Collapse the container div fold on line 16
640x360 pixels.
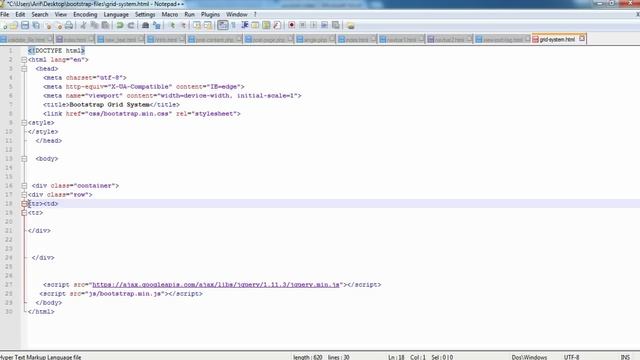click(x=24, y=186)
